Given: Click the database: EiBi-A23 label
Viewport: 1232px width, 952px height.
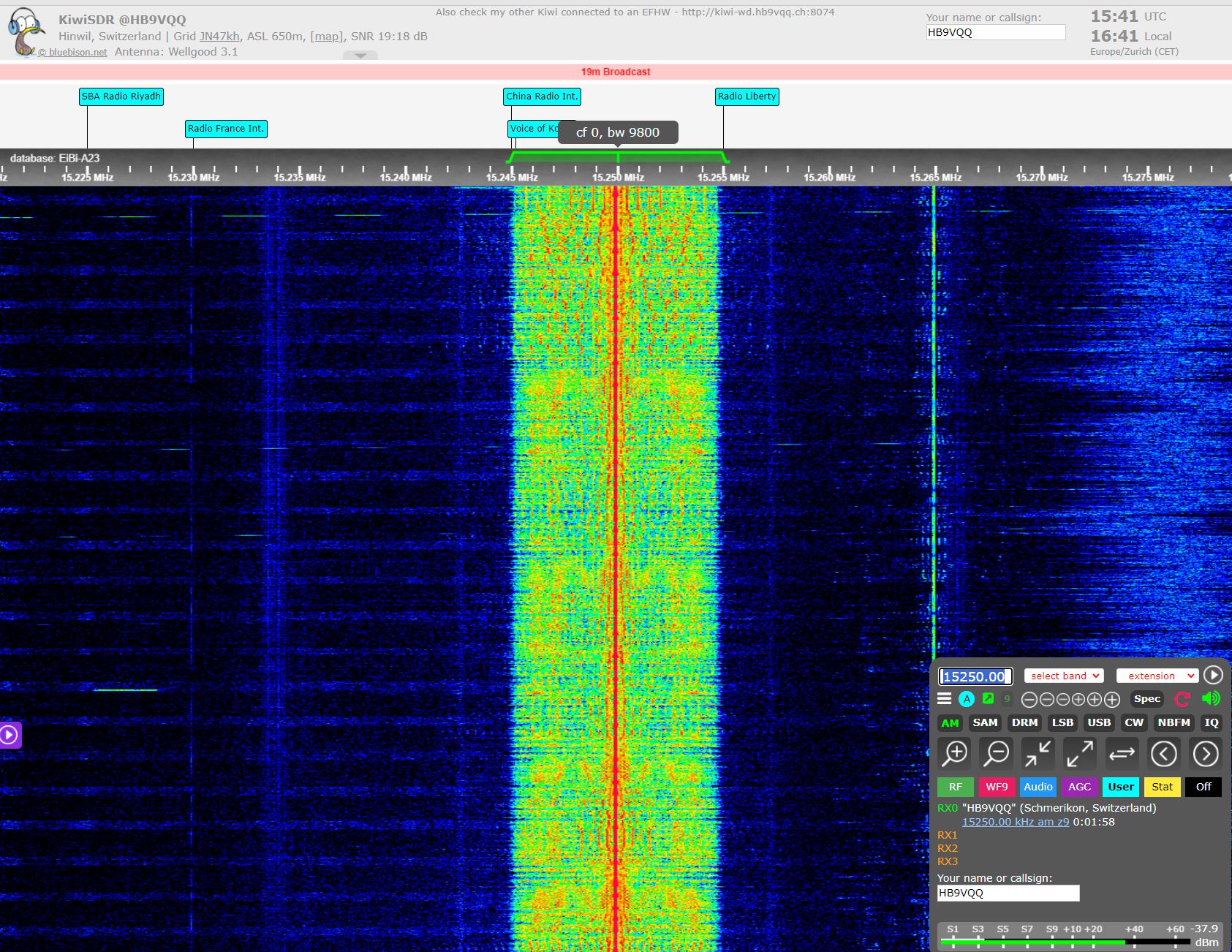Looking at the screenshot, I should point(55,158).
